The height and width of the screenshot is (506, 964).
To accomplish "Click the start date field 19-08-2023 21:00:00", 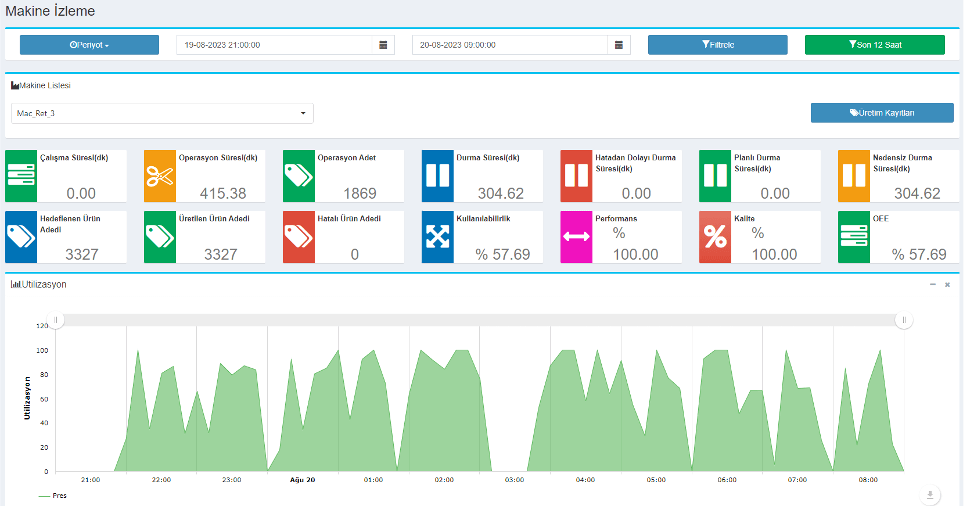I will [x=274, y=45].
